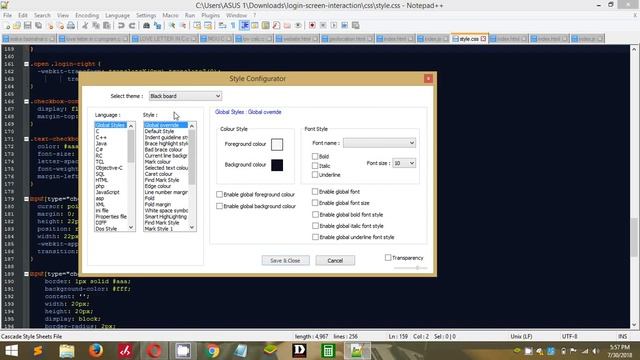Click the Transparency slider
This screenshot has width=640, height=360.
(x=410, y=268)
